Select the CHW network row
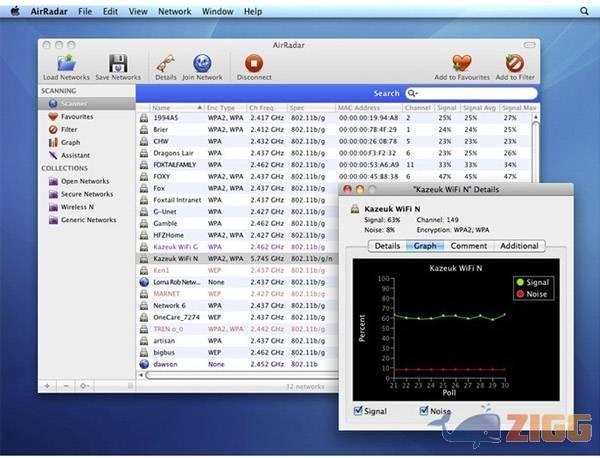 point(334,142)
